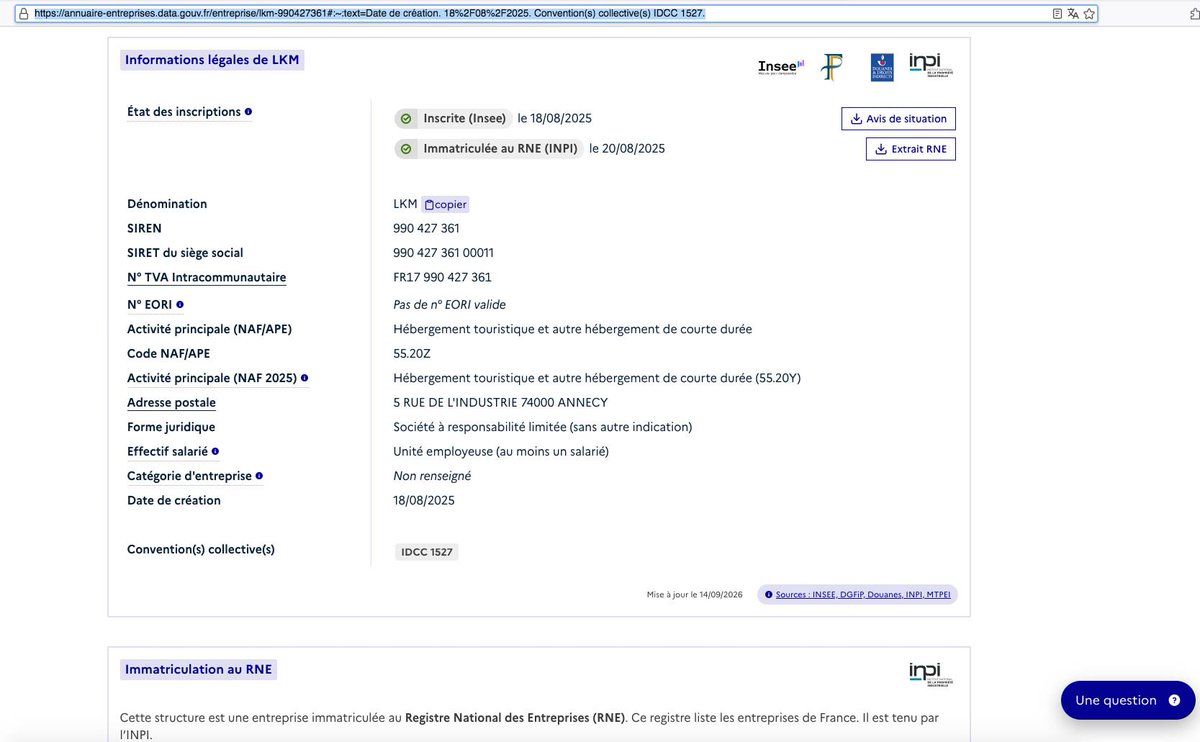Viewport: 1200px width, 742px height.
Task: Show info tooltip for Activité principale NAF 2025
Action: 304,379
